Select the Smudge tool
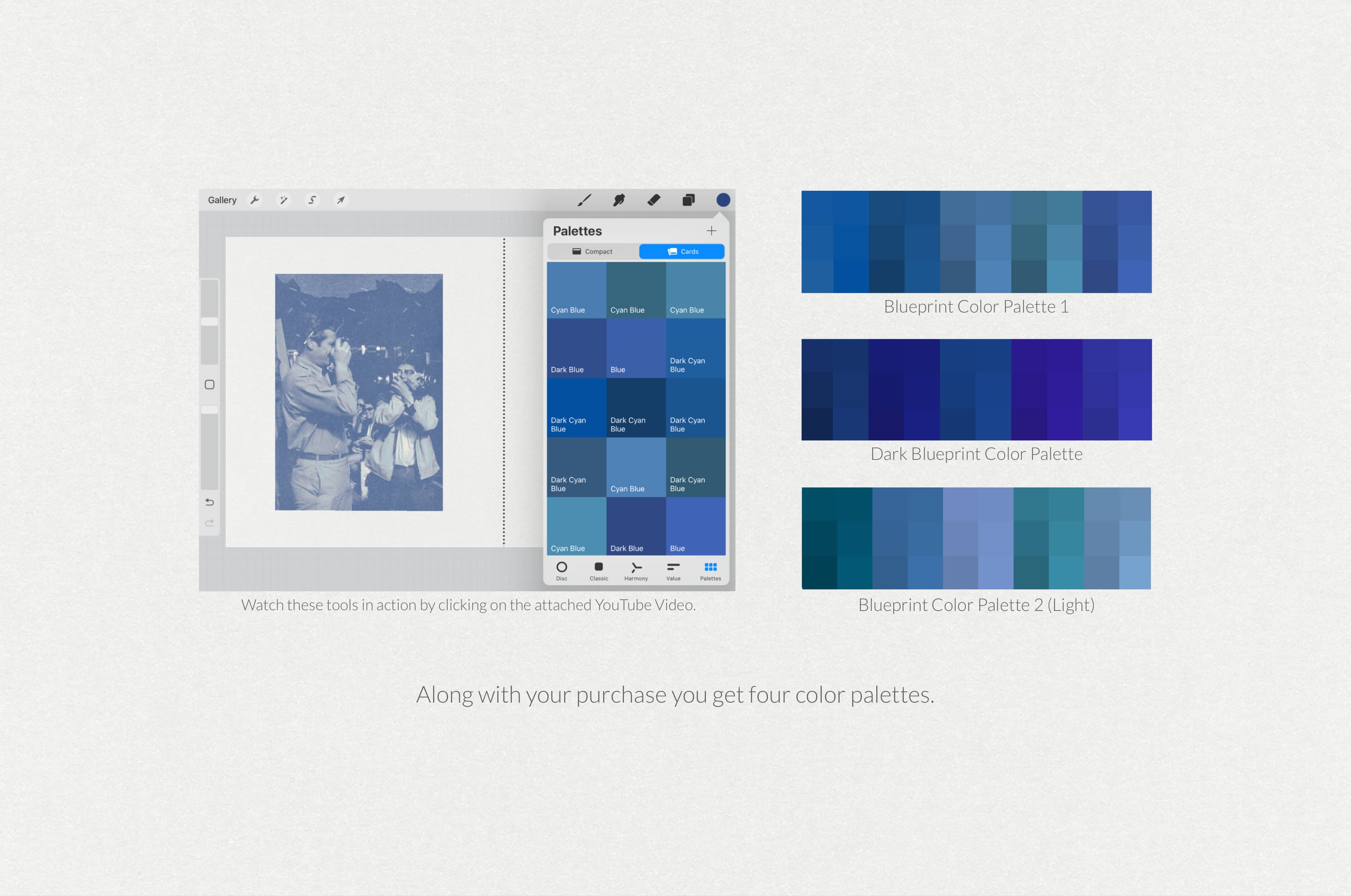Image resolution: width=1351 pixels, height=896 pixels. [619, 200]
